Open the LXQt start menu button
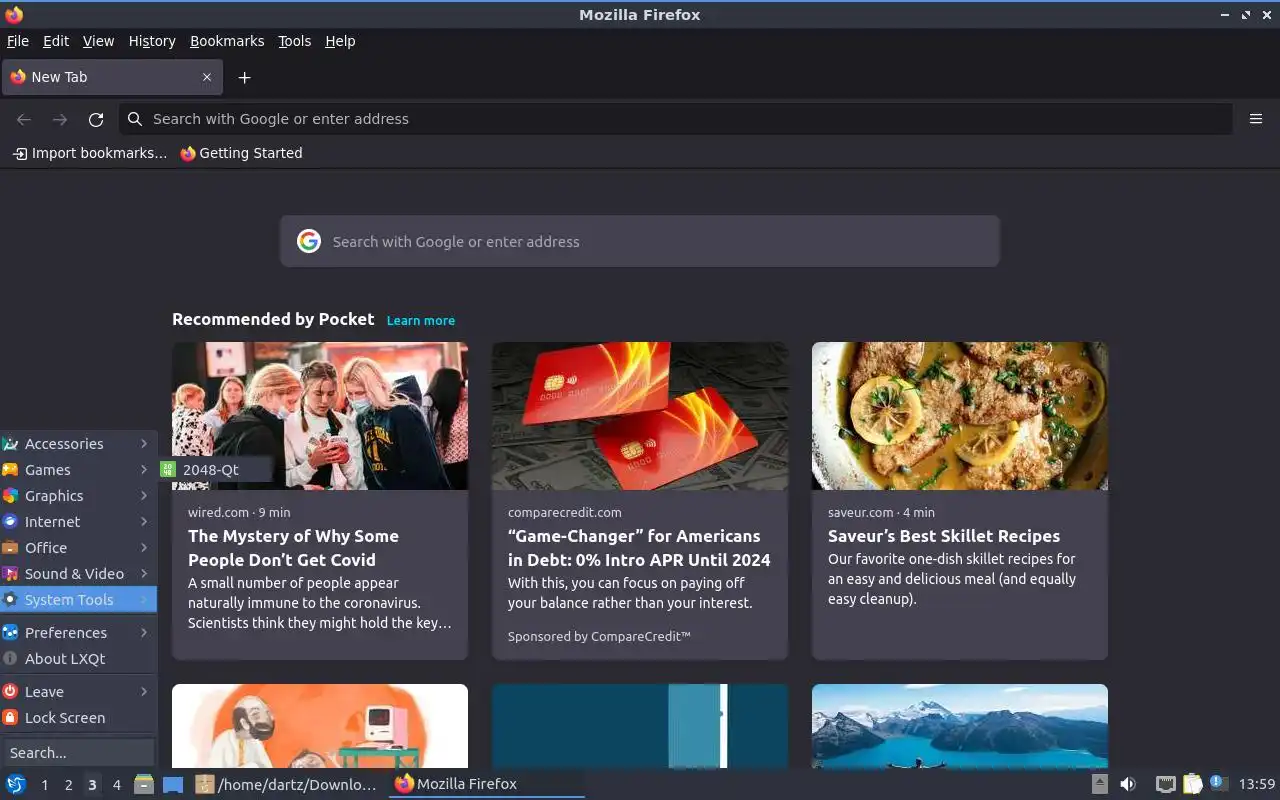 15,784
